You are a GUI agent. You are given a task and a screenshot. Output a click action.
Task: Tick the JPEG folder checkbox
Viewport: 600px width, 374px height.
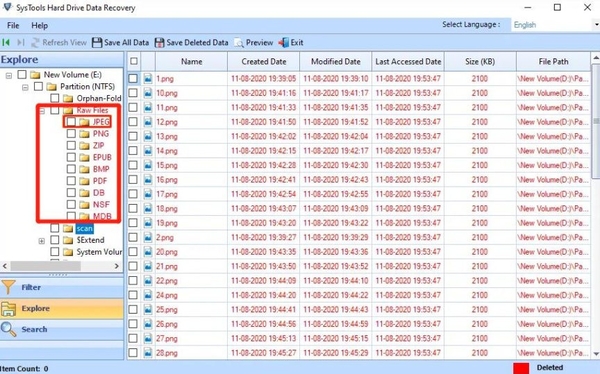71,122
